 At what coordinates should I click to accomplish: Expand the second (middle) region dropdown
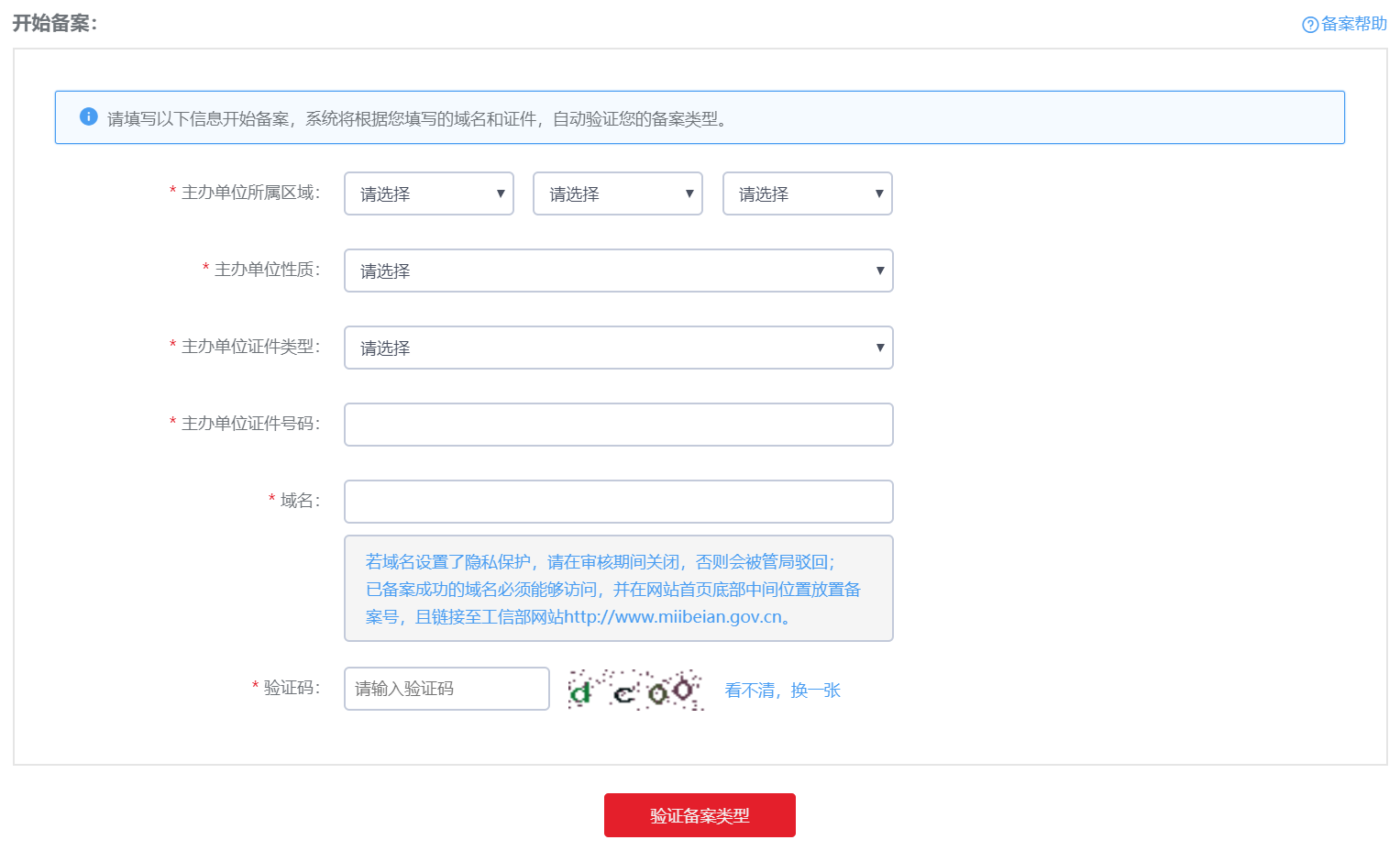coord(617,193)
